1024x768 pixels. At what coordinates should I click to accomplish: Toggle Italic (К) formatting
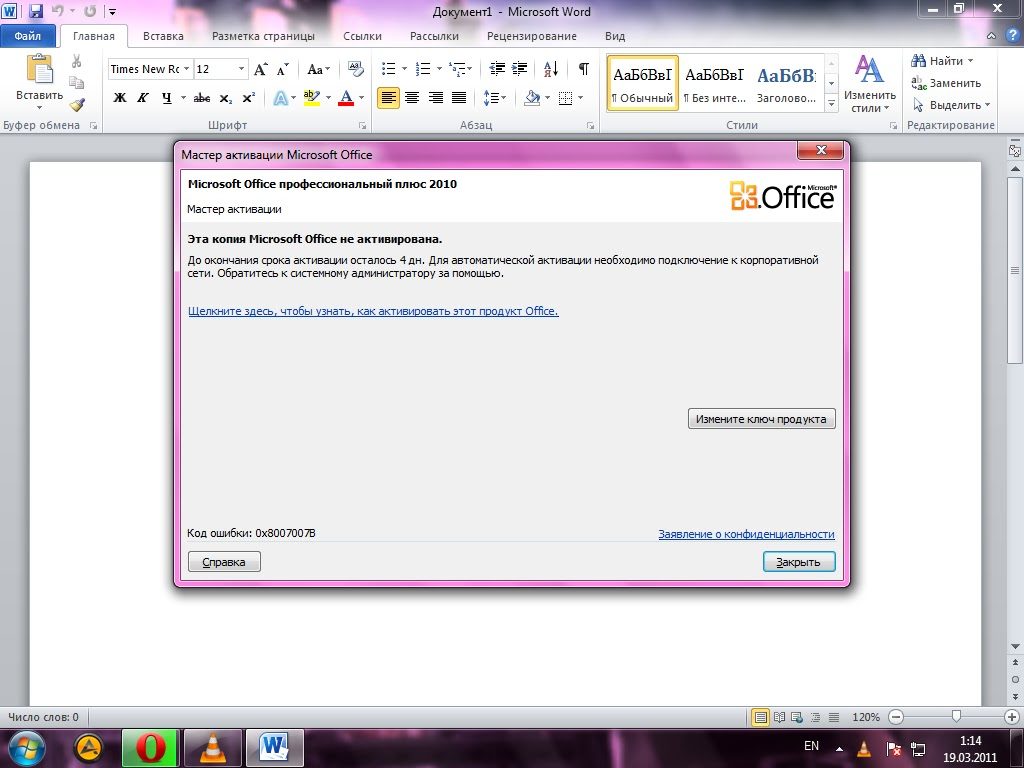click(x=142, y=98)
